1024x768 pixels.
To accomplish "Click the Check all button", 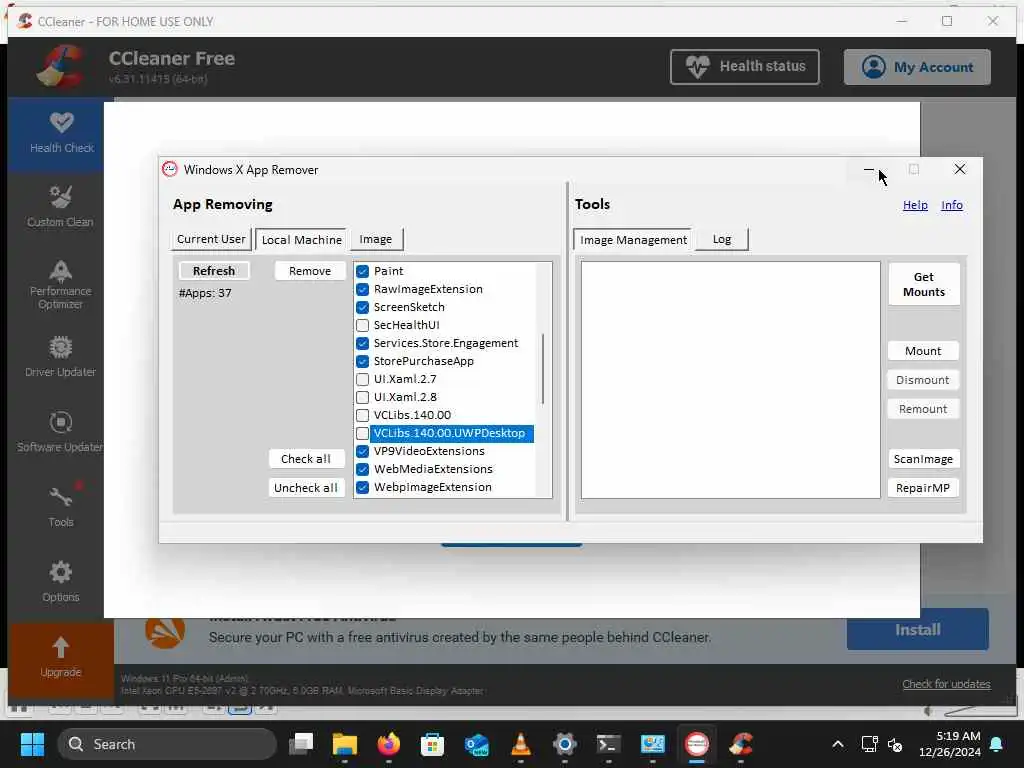I will pos(306,458).
